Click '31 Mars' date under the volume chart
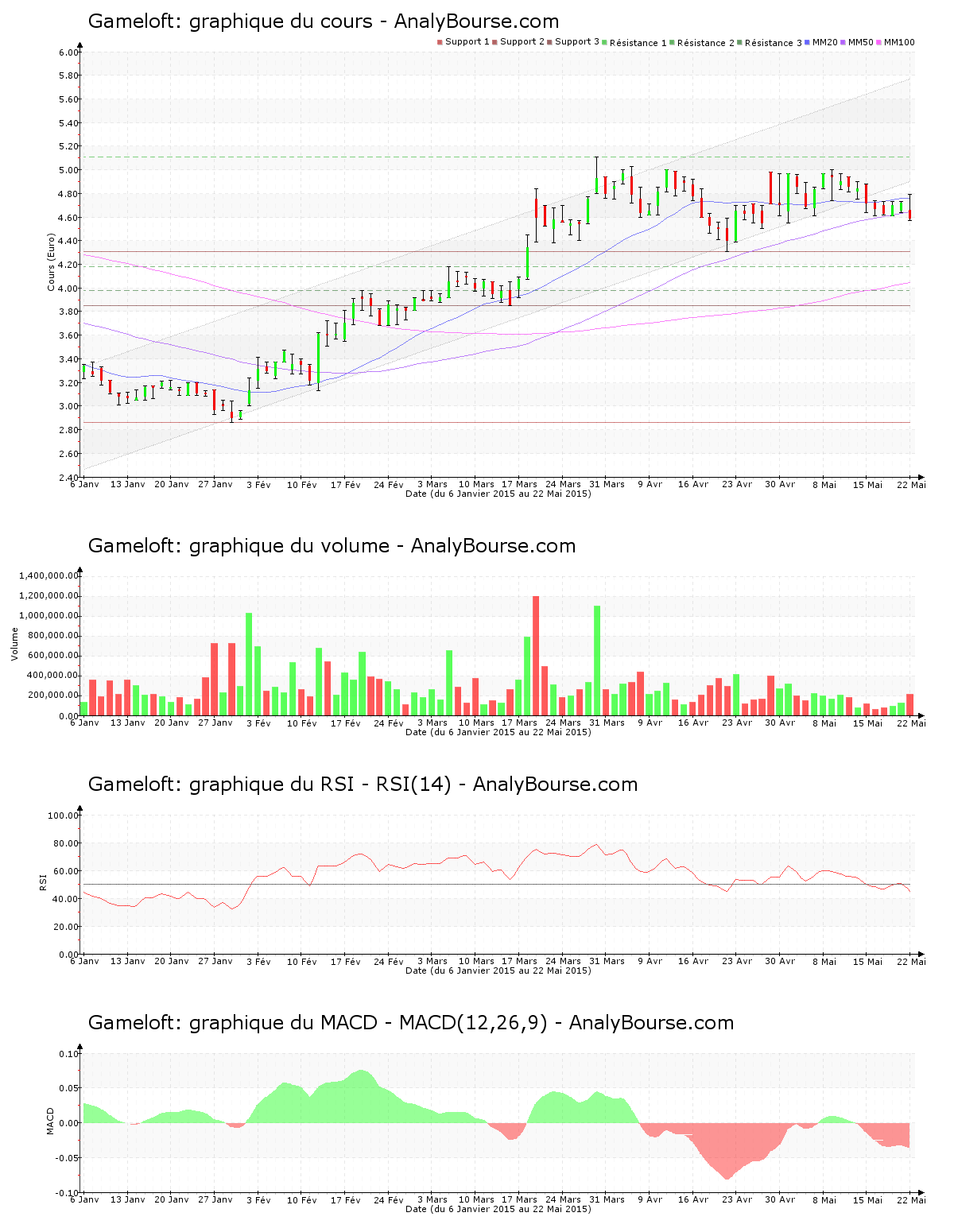Viewport: 954px width, 1232px height. point(607,723)
